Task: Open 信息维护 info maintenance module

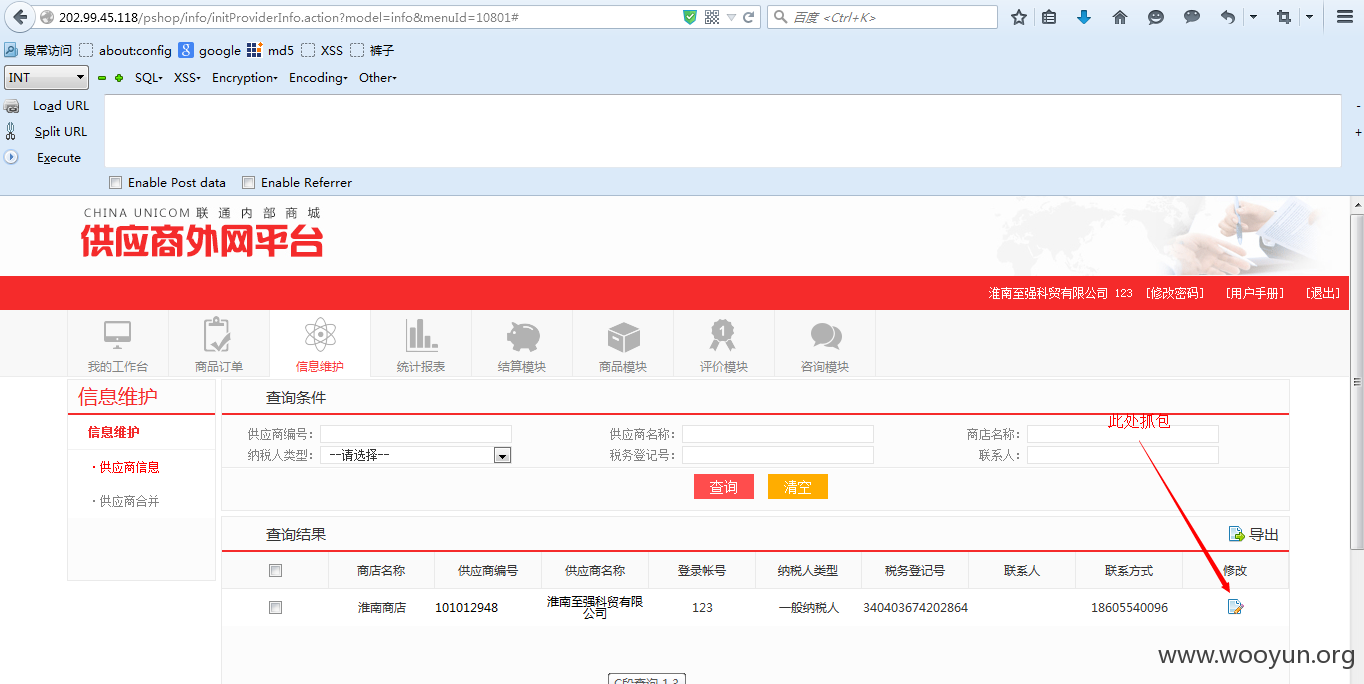Action: click(319, 345)
